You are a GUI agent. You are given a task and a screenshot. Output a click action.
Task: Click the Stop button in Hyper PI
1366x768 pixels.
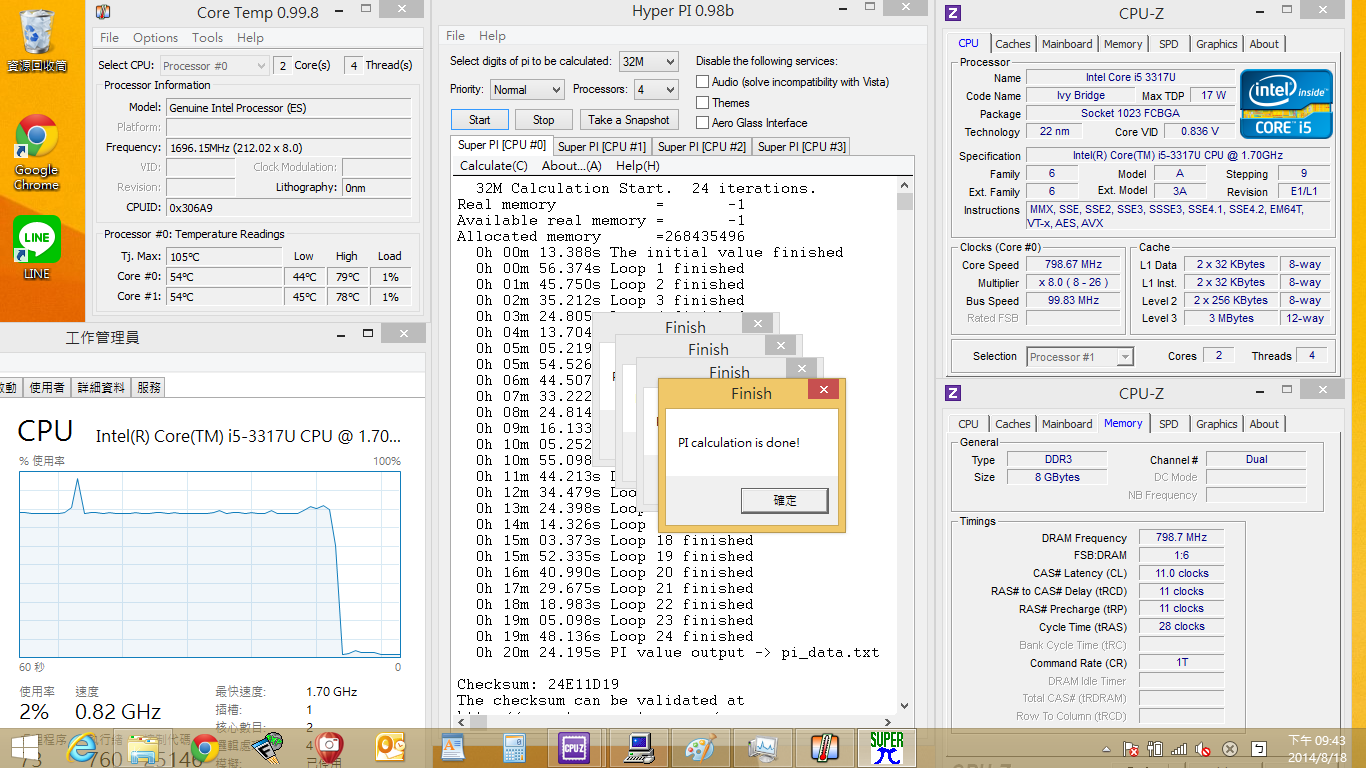point(543,120)
